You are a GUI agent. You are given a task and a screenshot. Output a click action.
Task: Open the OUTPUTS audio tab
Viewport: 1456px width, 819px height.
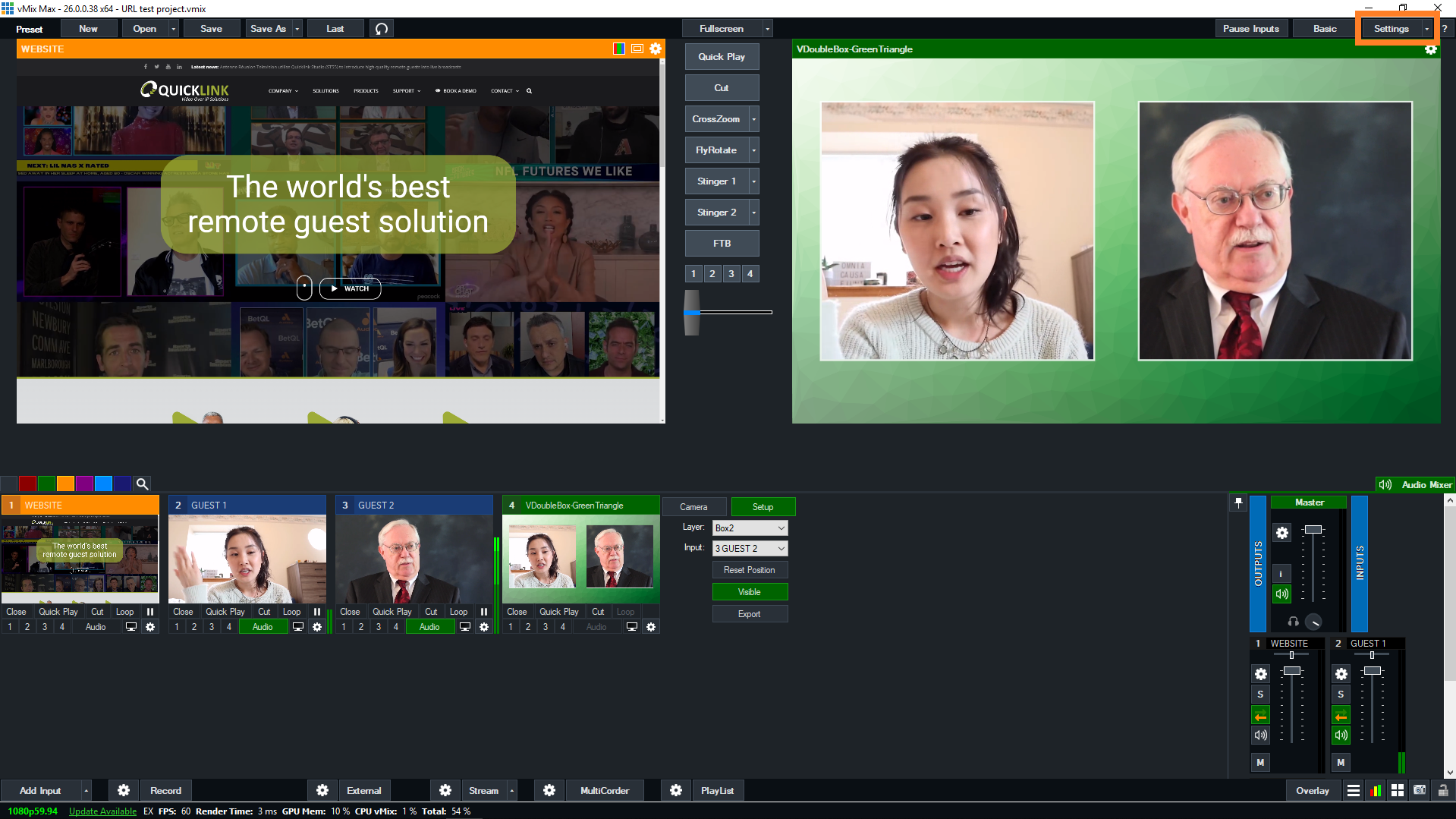[1258, 563]
